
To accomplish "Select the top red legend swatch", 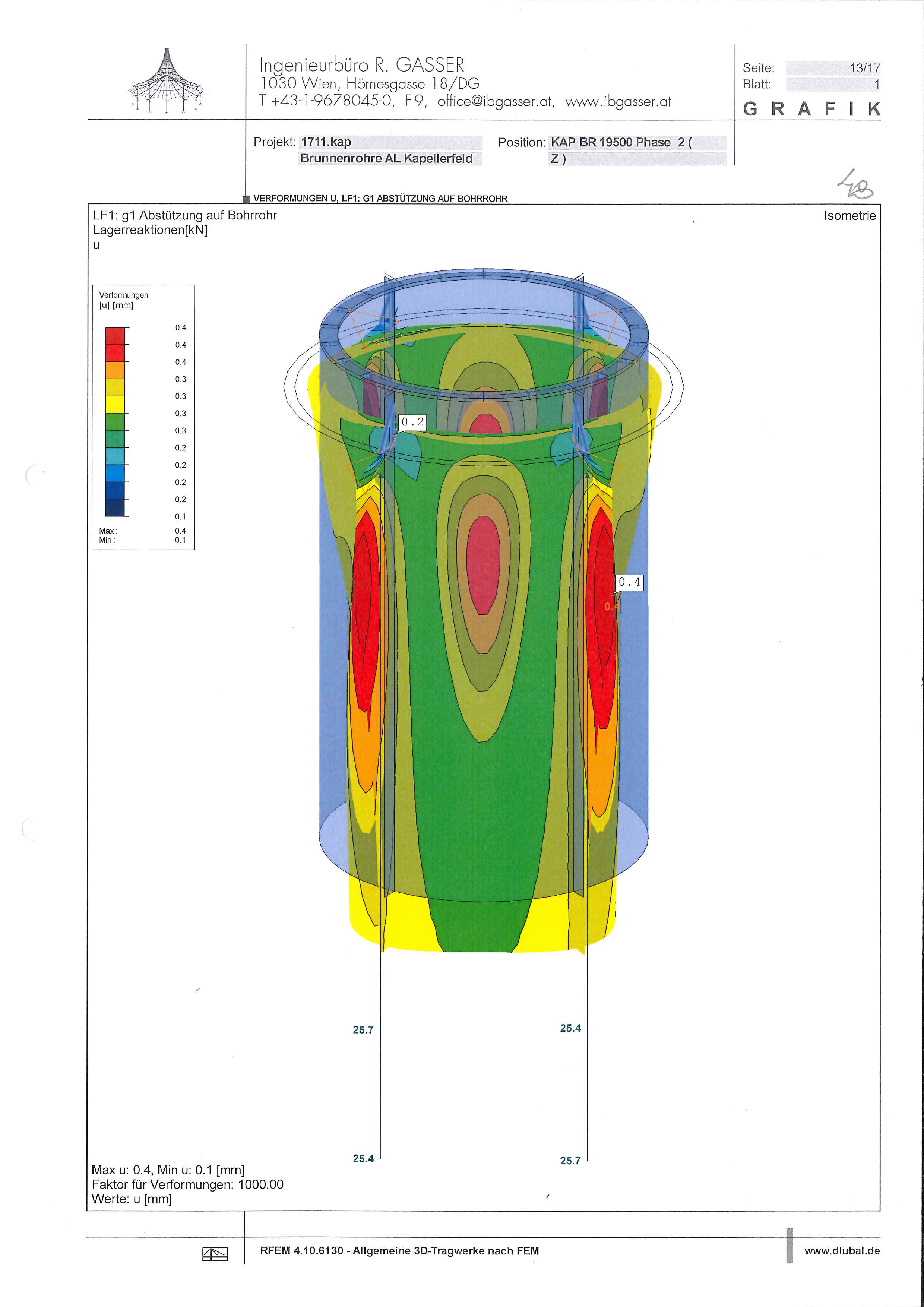I will click(x=115, y=336).
